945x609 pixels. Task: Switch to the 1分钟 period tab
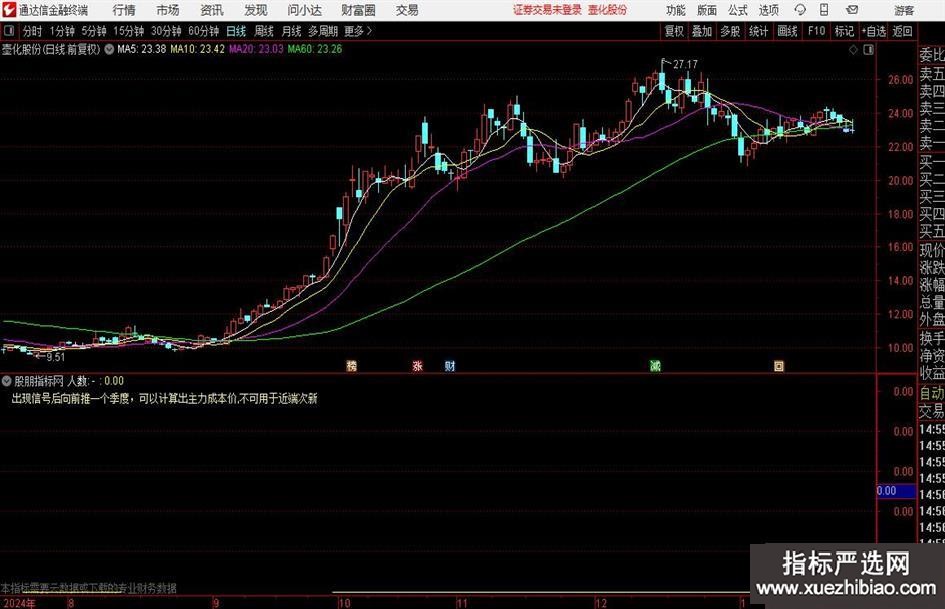[x=61, y=31]
